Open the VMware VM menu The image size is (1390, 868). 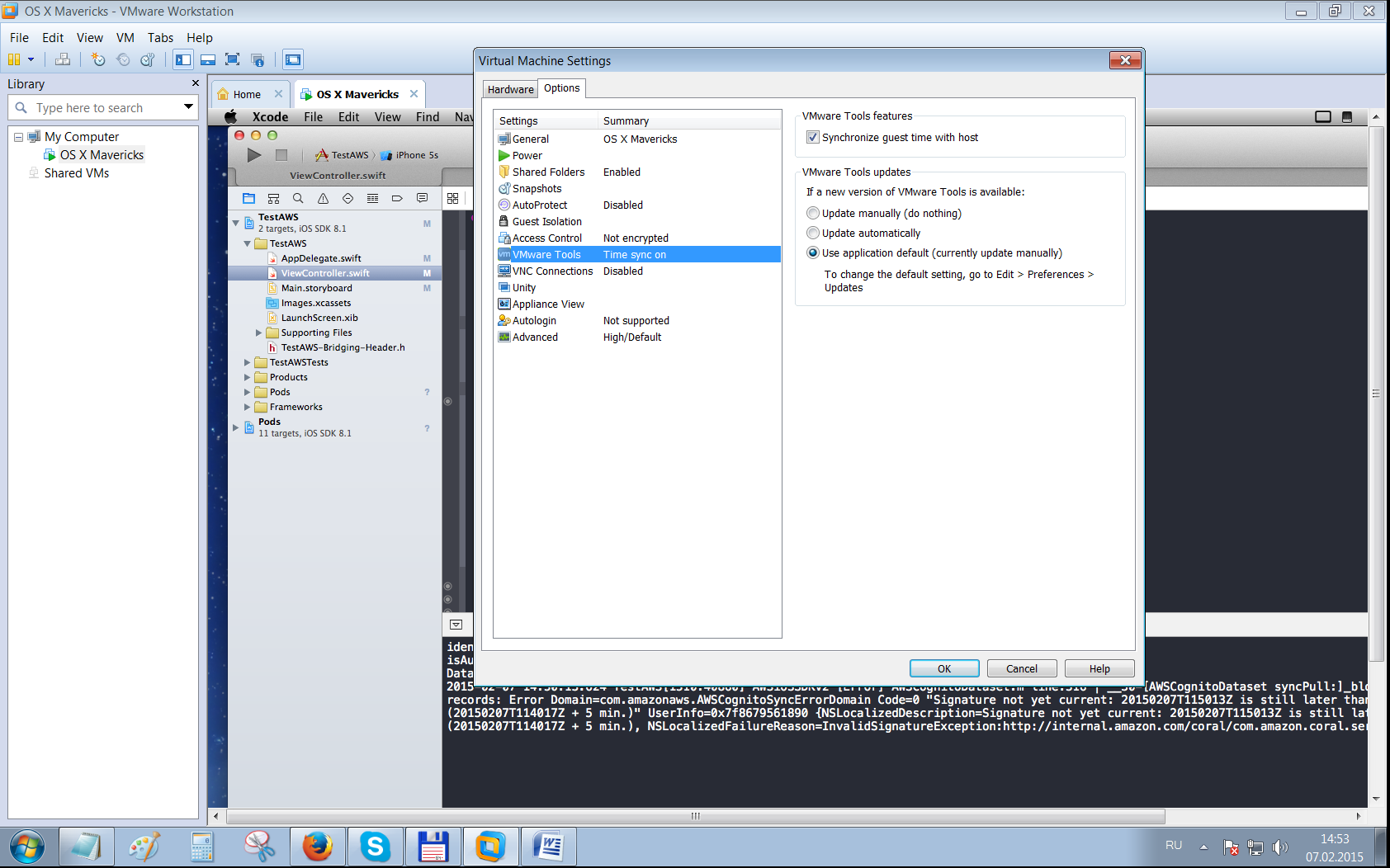click(125, 38)
